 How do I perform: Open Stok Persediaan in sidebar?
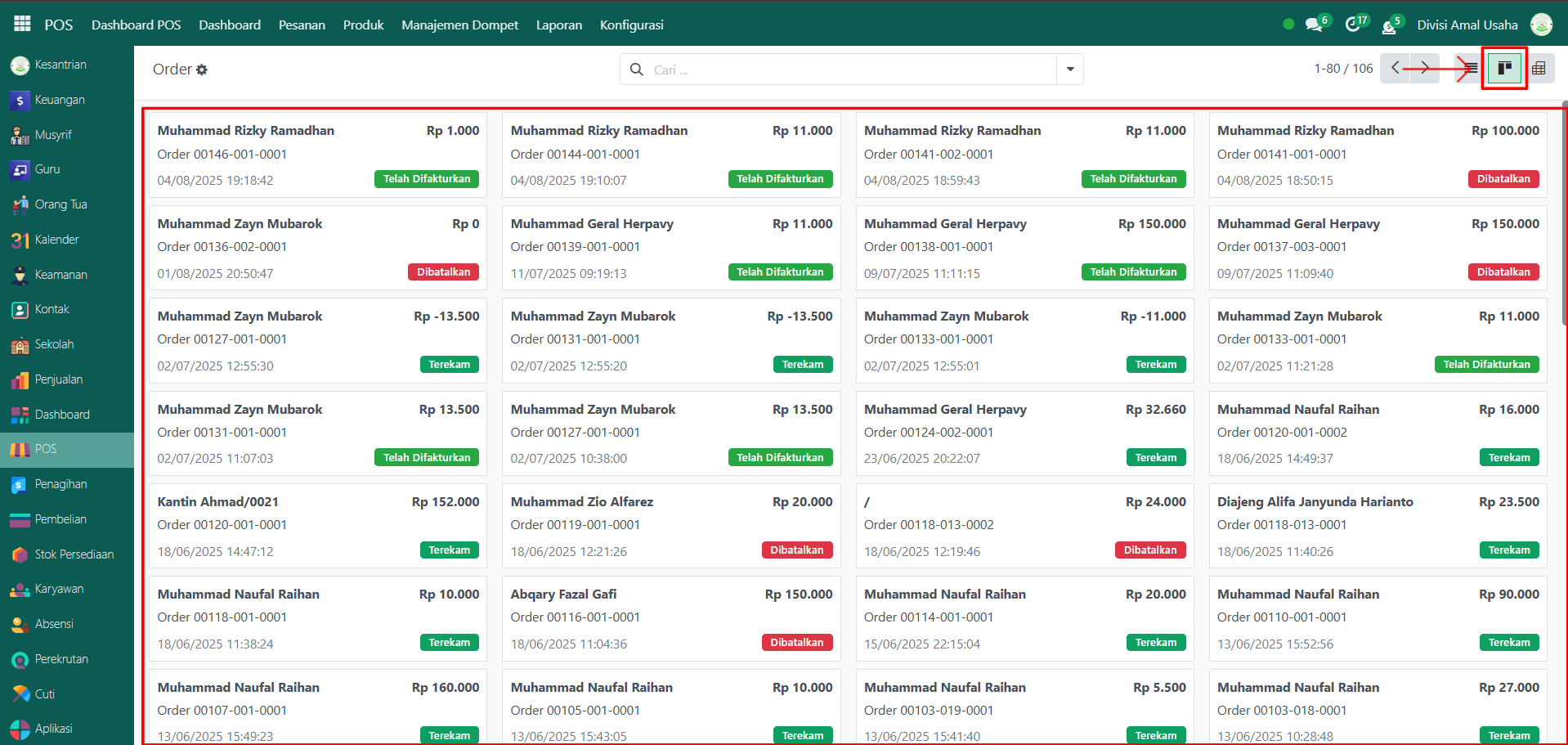74,554
